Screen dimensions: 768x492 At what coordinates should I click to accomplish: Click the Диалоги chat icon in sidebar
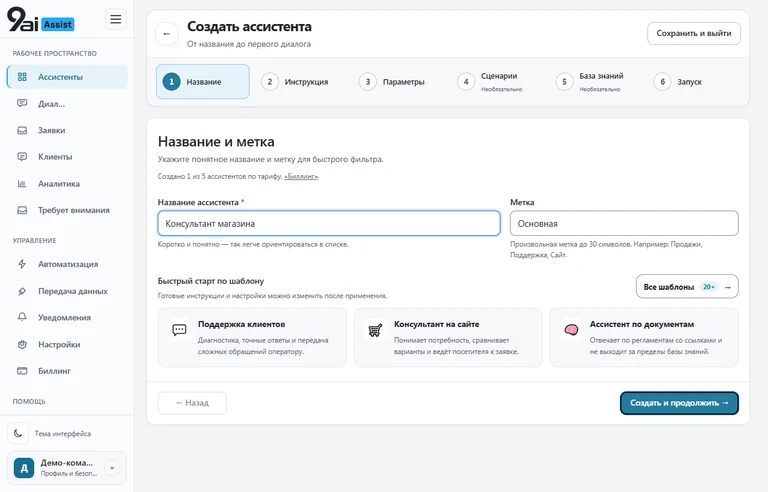click(x=22, y=103)
